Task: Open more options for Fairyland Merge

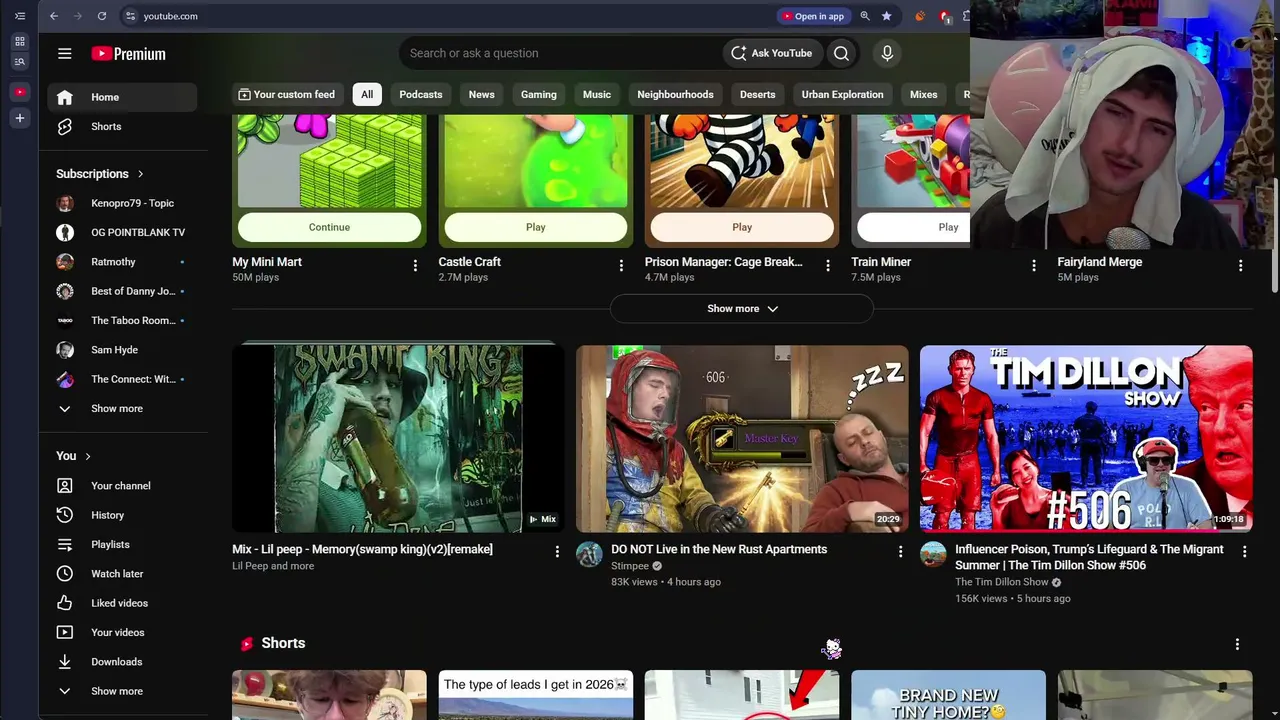Action: tap(1240, 266)
